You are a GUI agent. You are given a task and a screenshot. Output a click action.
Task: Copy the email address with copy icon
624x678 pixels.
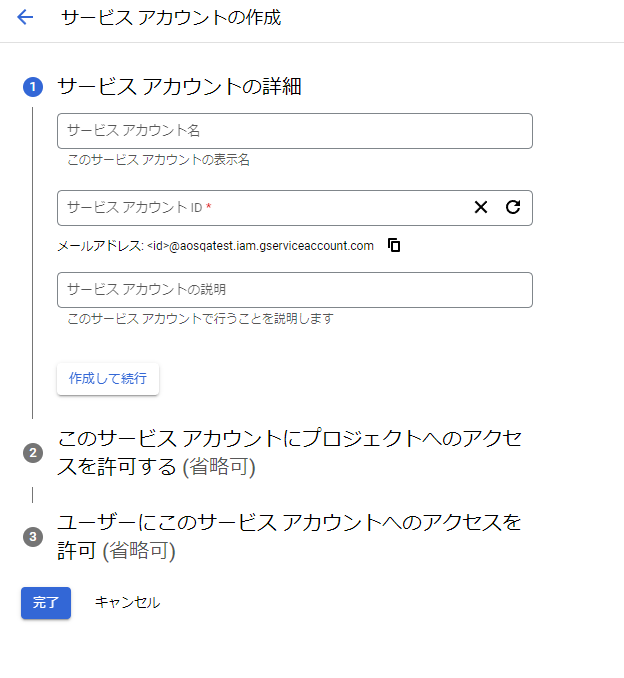394,245
